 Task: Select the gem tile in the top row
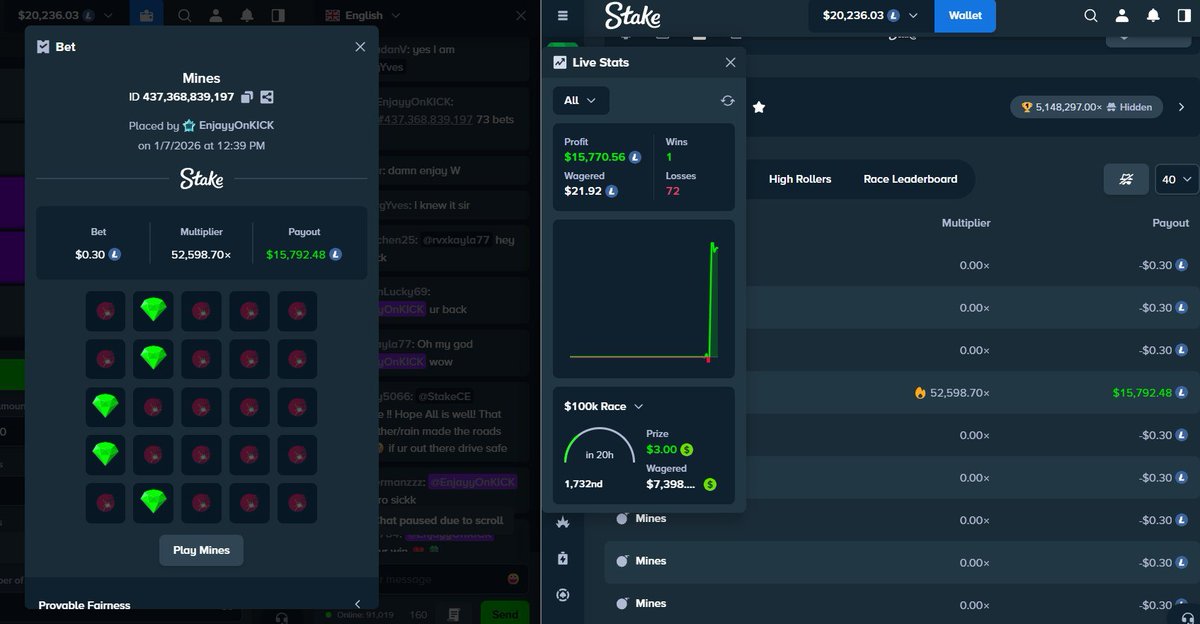coord(153,311)
